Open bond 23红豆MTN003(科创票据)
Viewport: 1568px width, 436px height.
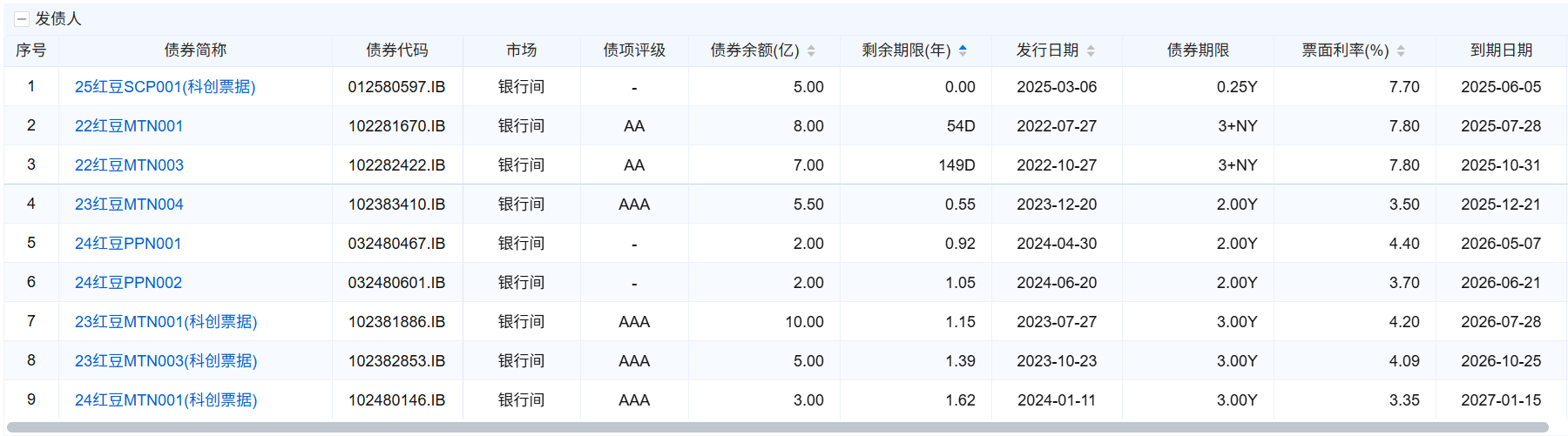(166, 361)
